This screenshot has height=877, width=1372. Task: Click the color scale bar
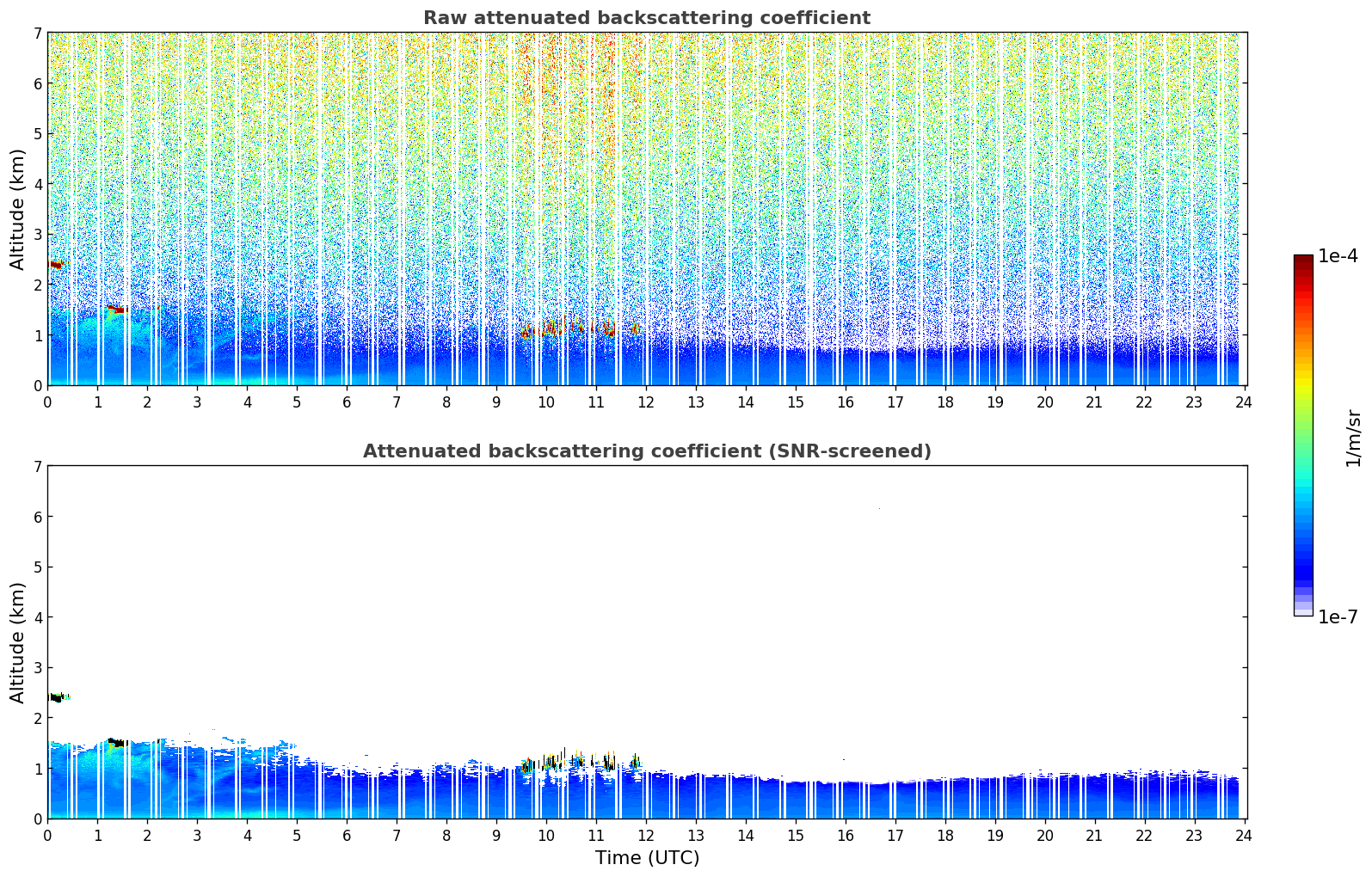(1303, 435)
